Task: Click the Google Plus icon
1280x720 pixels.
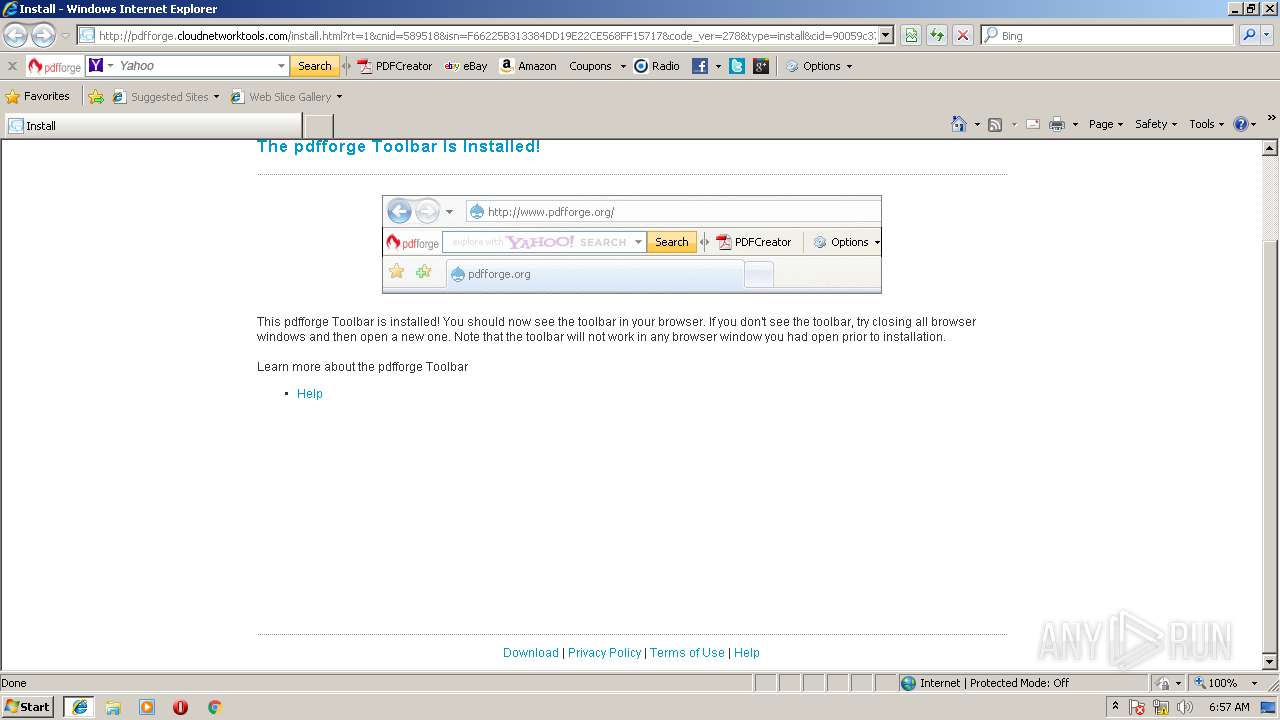Action: point(762,66)
